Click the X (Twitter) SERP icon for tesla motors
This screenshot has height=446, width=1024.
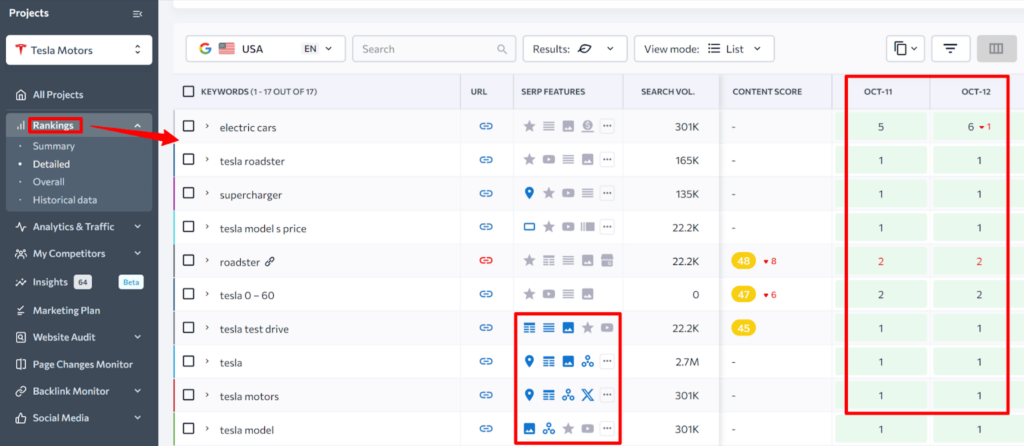click(x=587, y=394)
